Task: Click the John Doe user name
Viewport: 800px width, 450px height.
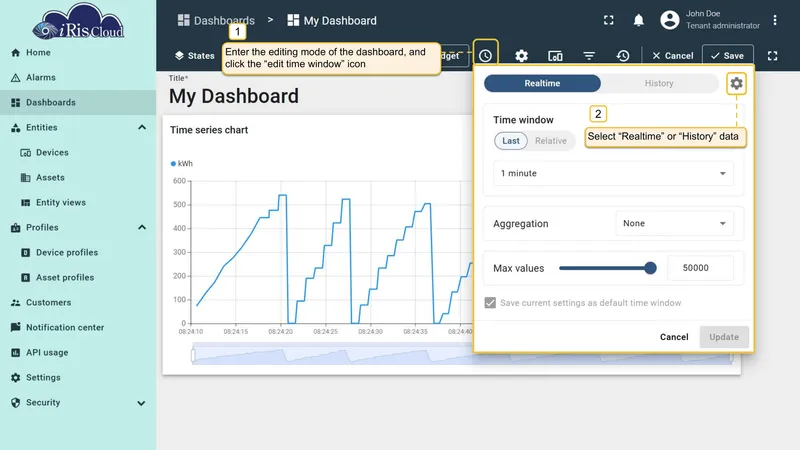Action: [703, 14]
